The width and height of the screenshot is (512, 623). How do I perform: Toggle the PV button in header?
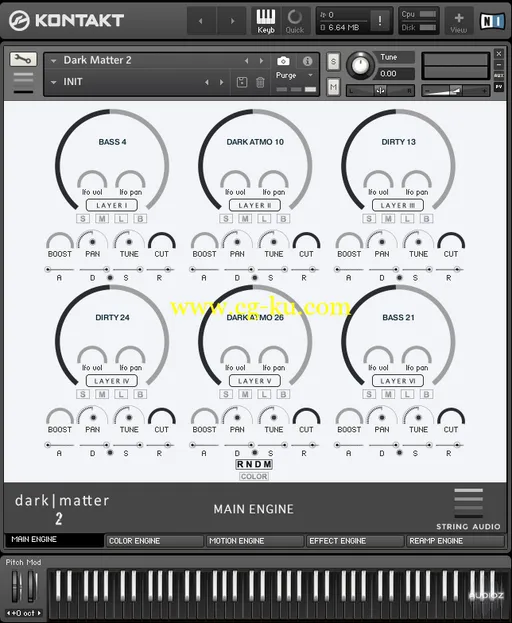click(x=499, y=86)
